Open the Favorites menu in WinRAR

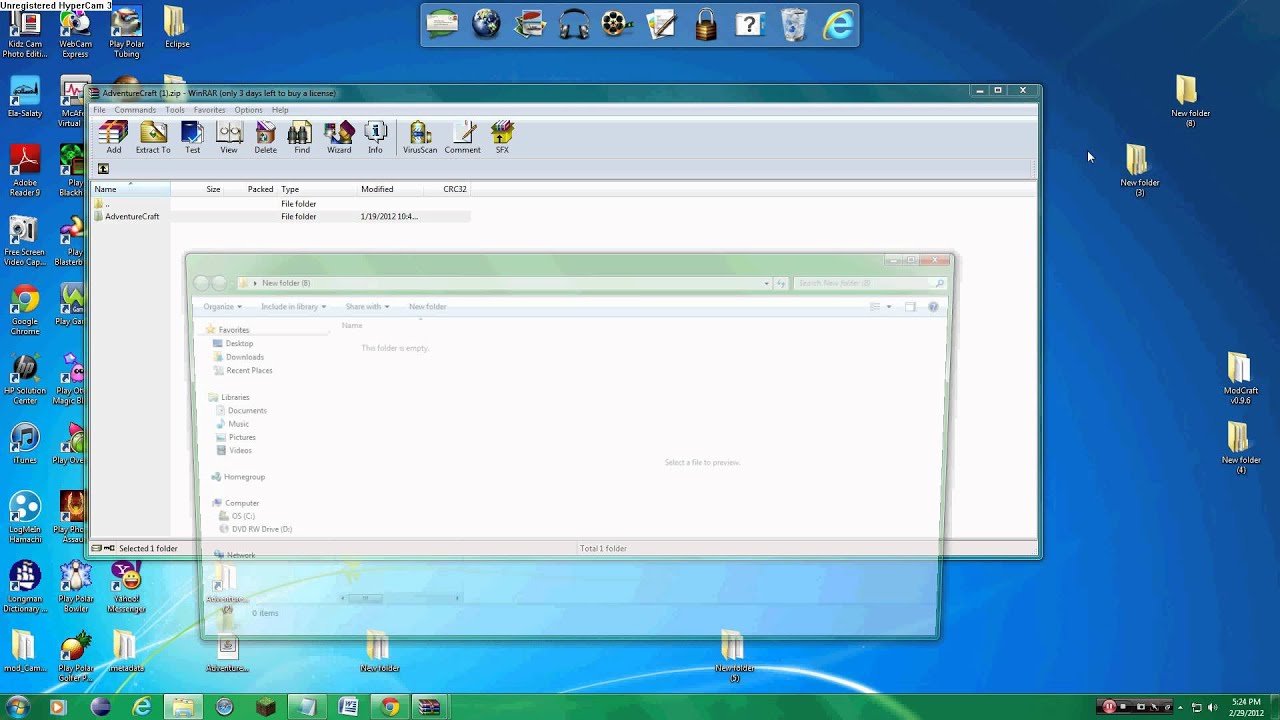[209, 110]
